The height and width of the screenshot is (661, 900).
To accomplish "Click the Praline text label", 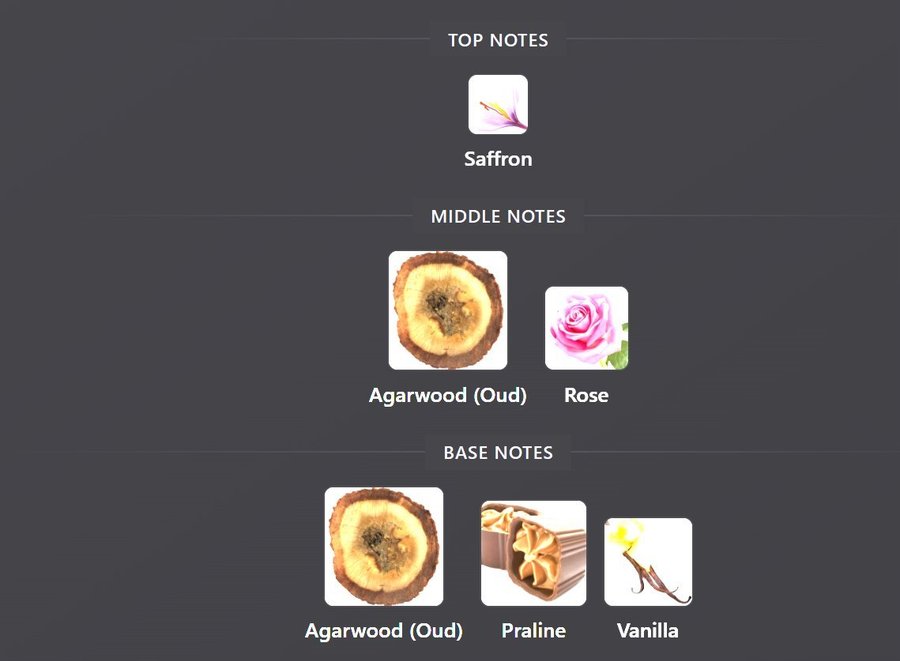I will (533, 631).
